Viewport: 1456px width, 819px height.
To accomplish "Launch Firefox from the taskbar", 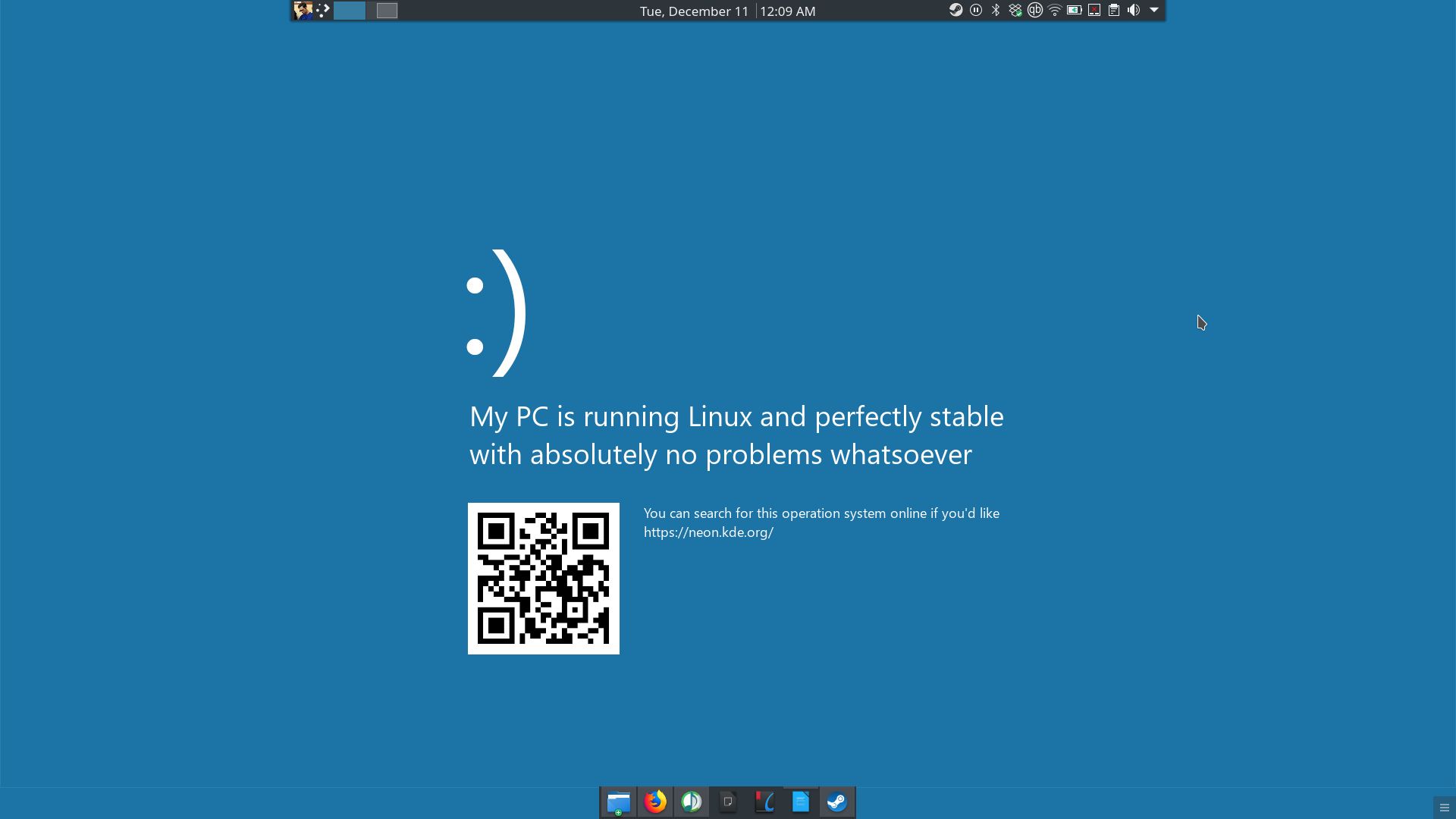I will [x=655, y=802].
